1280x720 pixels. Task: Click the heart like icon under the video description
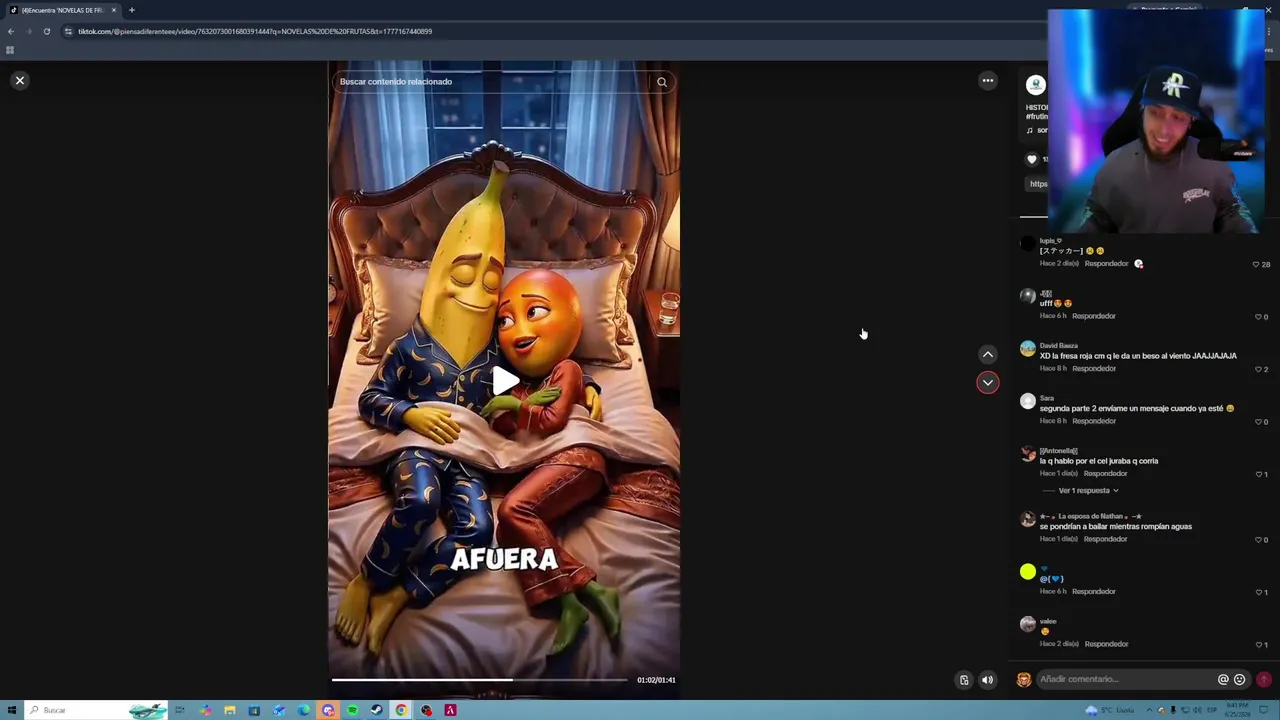1032,159
